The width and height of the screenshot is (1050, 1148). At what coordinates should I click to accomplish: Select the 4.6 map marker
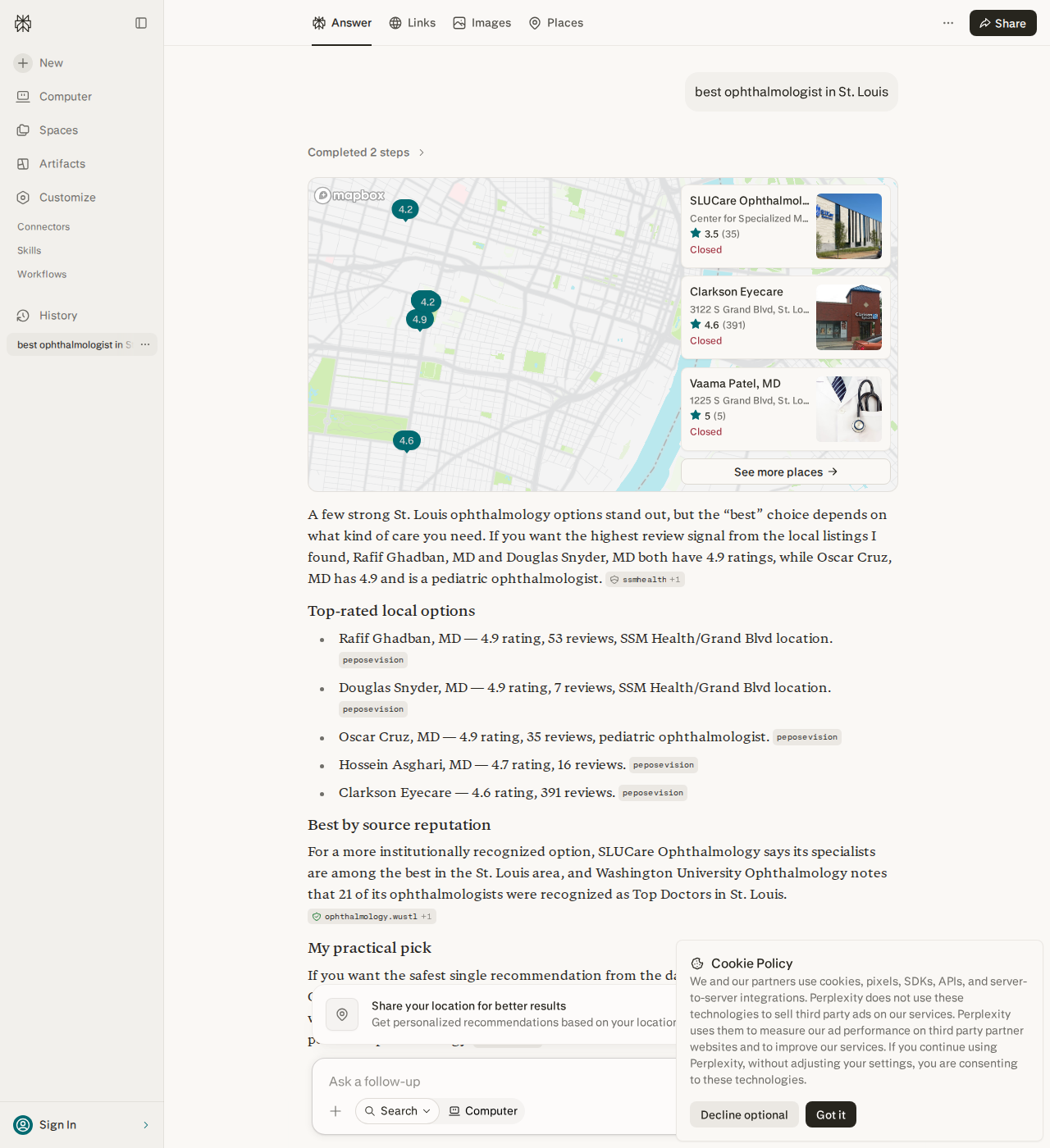coord(407,441)
